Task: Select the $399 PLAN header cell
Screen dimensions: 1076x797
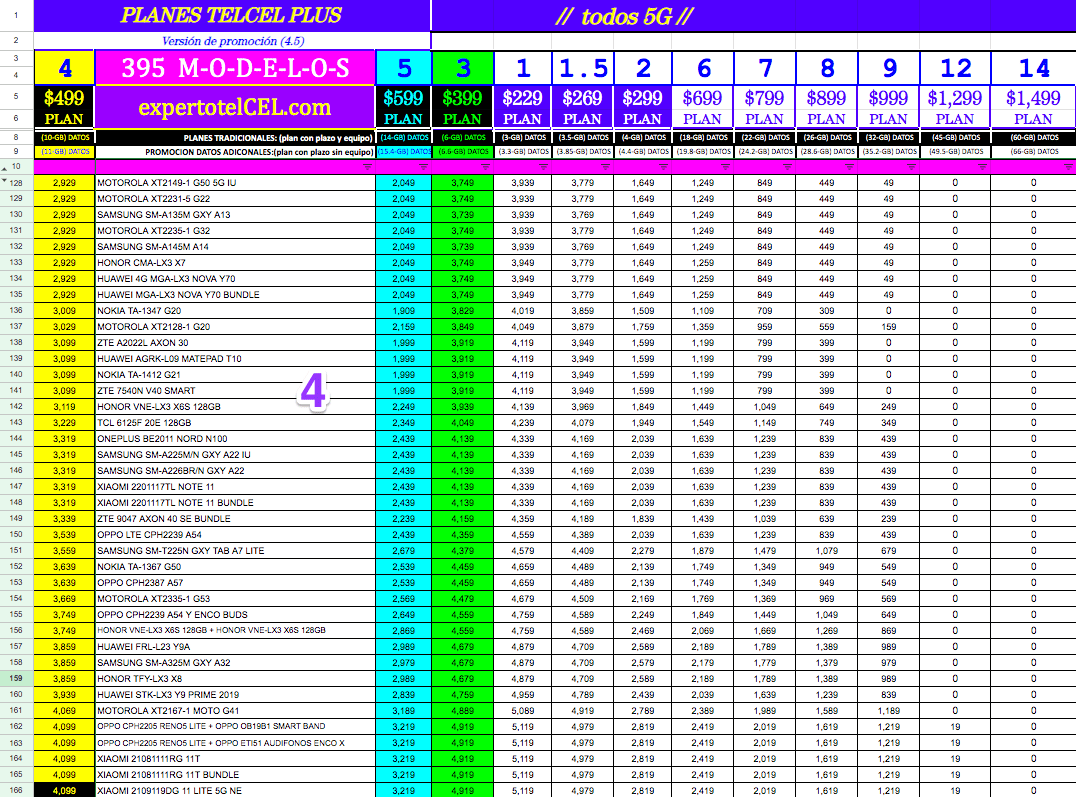Action: point(463,107)
